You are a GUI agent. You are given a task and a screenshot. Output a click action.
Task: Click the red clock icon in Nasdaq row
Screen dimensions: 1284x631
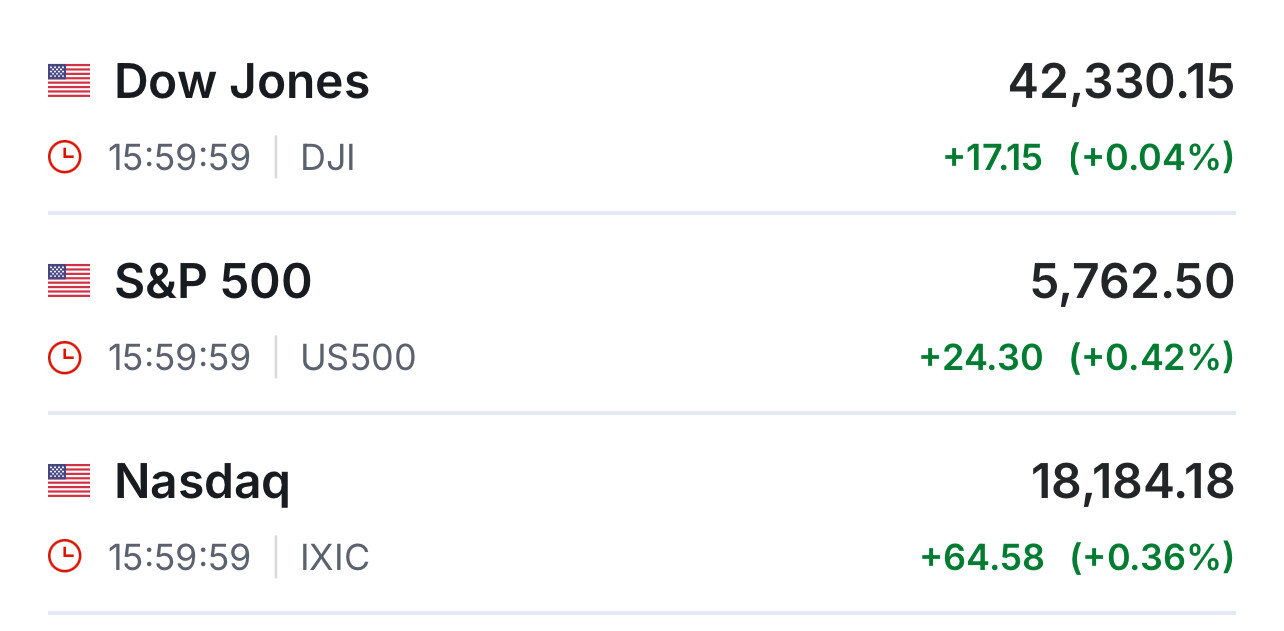point(64,557)
